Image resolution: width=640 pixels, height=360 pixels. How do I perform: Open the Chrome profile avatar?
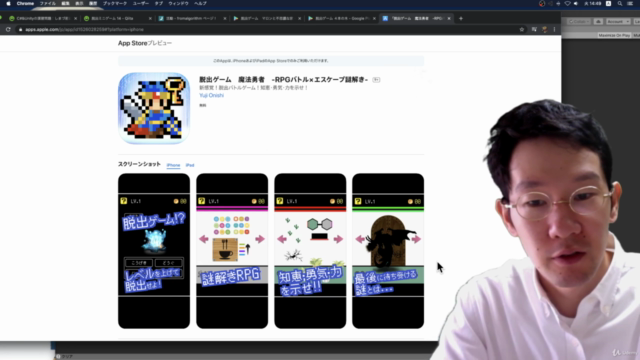tap(544, 29)
